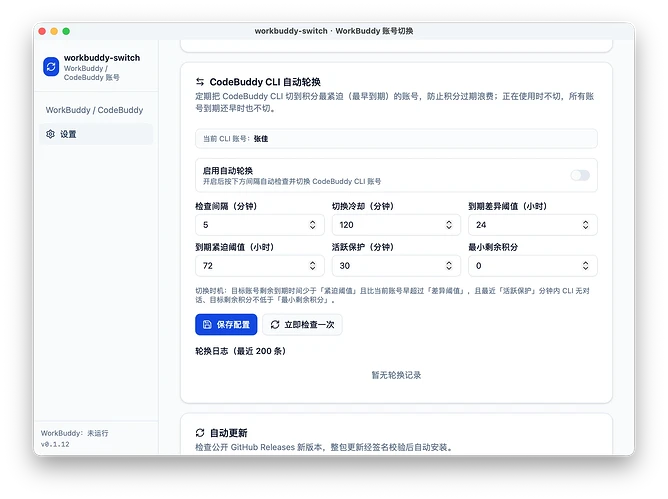Click the save disk icon in 保存配置
This screenshot has width=668, height=499.
[x=207, y=325]
